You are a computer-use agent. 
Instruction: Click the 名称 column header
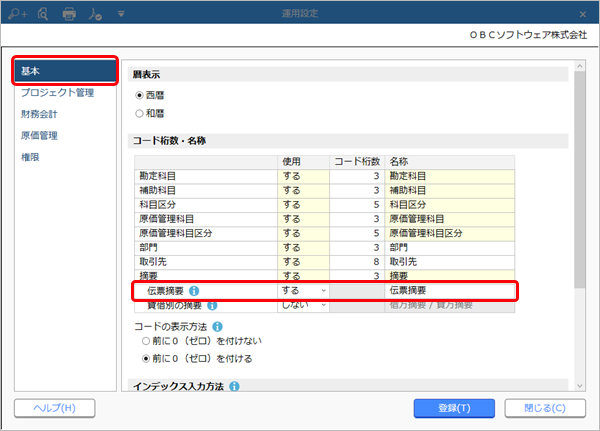(450, 162)
